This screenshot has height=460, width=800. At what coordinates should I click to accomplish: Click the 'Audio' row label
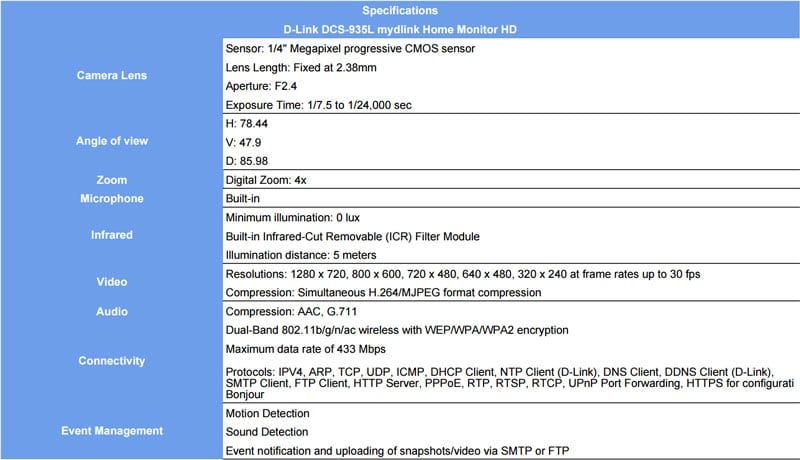pos(112,312)
